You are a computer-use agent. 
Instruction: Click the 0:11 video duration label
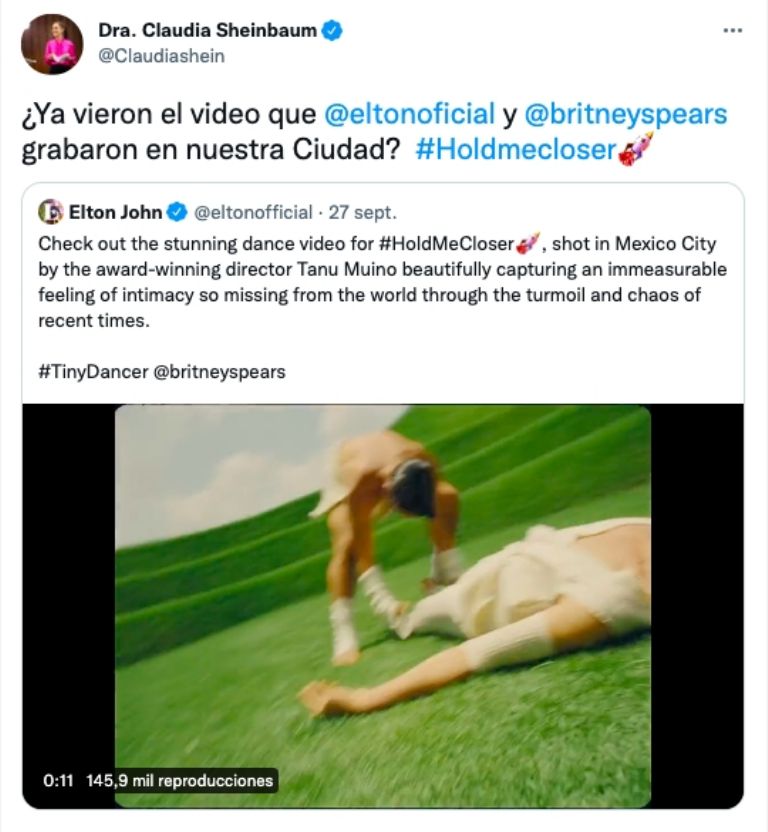coord(58,781)
